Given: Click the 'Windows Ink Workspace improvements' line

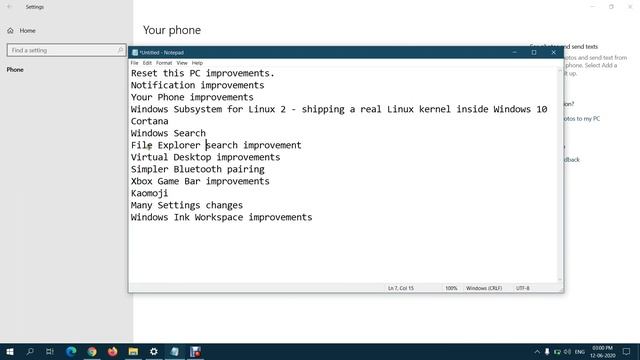Looking at the screenshot, I should click(x=221, y=217).
